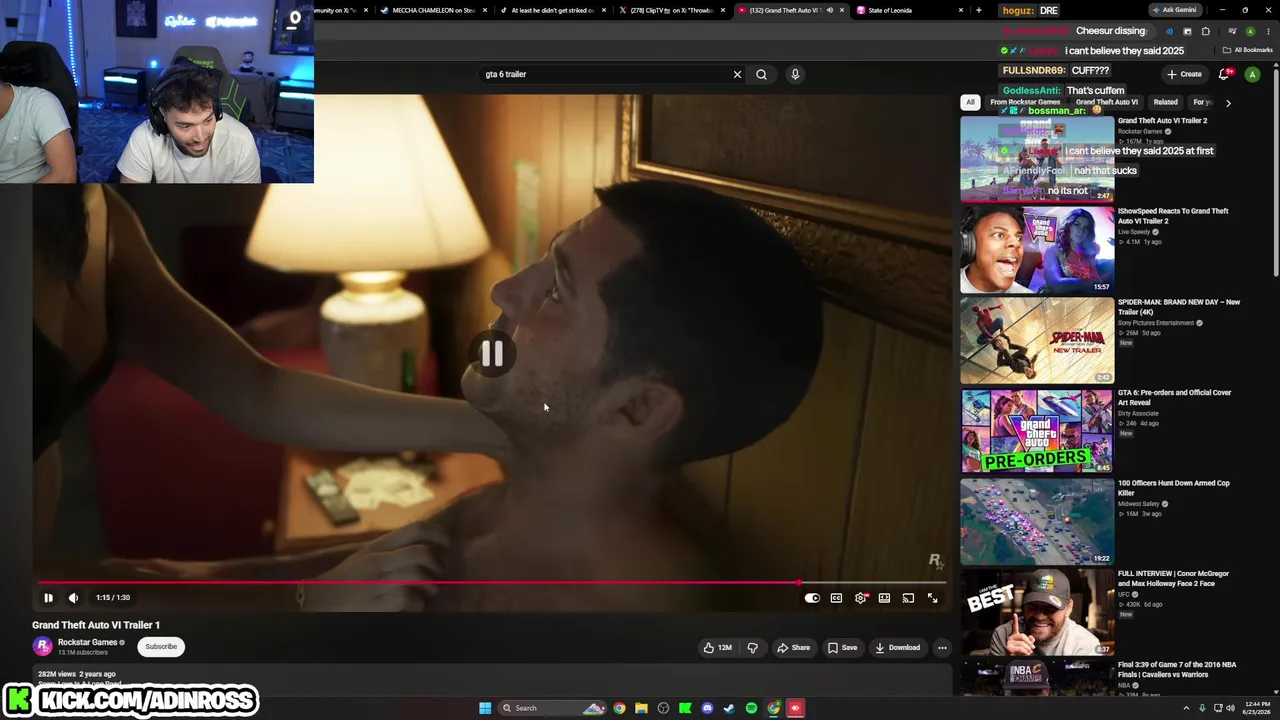
Task: Enter fullscreen video mode
Action: coord(932,598)
